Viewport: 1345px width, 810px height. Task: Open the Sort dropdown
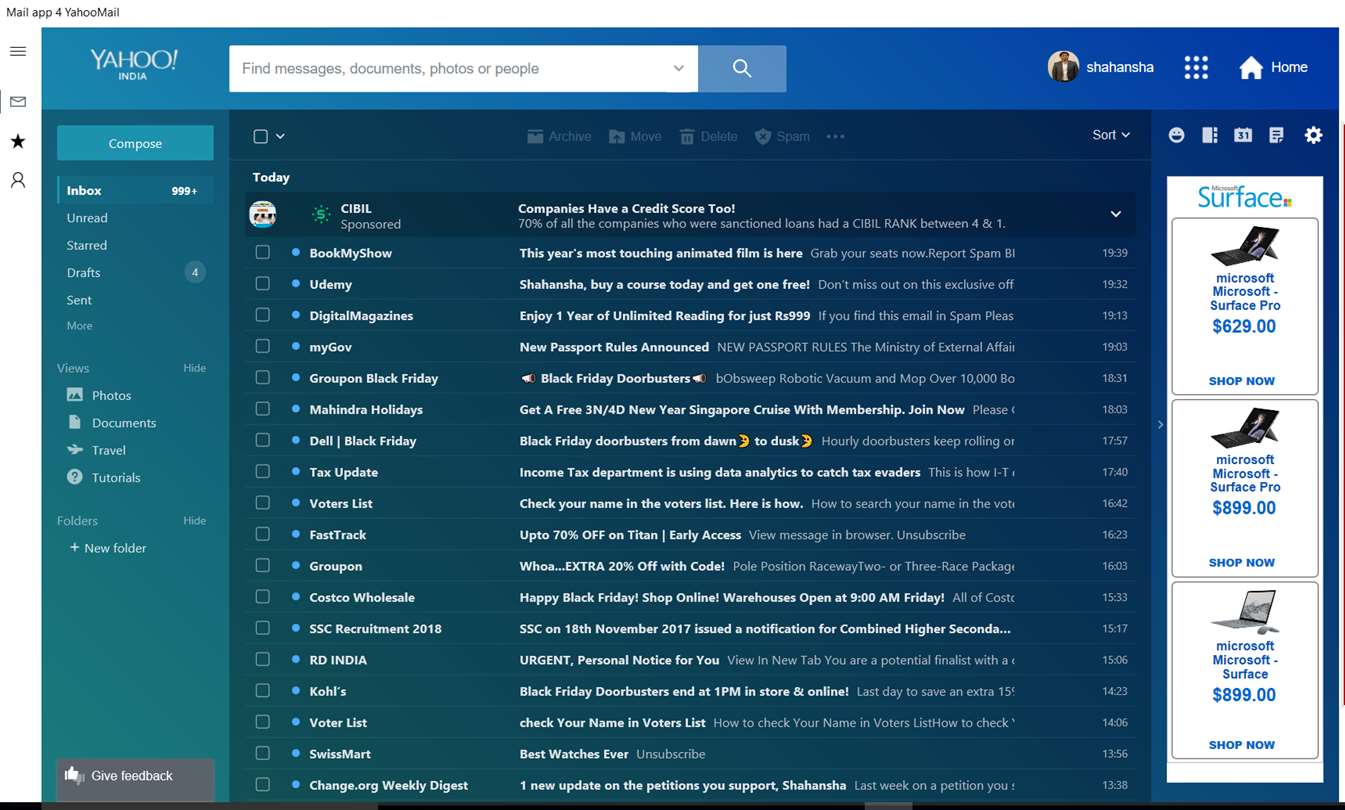click(x=1111, y=135)
